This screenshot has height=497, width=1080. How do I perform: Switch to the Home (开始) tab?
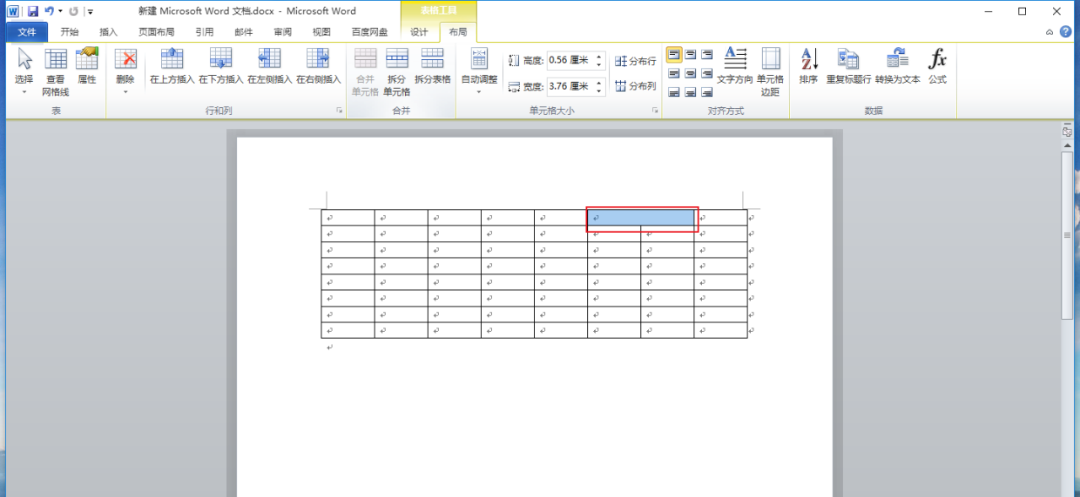tap(70, 32)
